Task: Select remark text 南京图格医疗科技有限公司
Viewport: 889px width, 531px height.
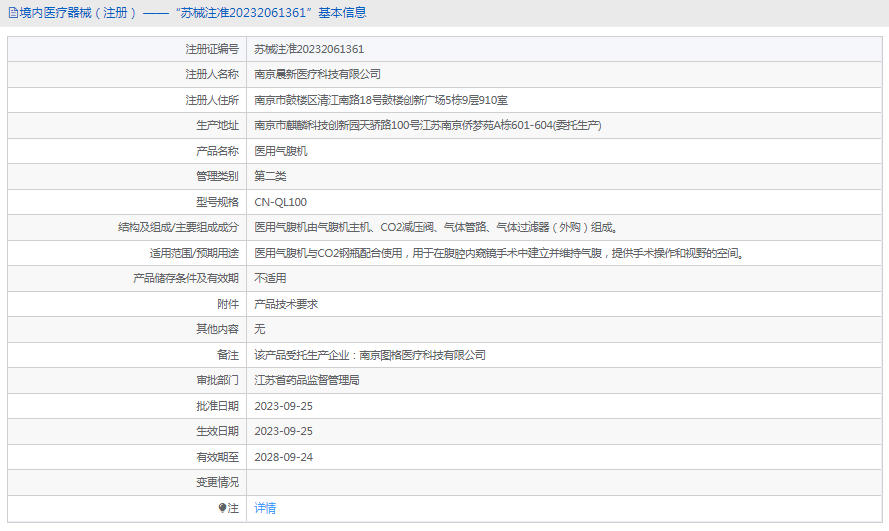Action: coord(422,355)
